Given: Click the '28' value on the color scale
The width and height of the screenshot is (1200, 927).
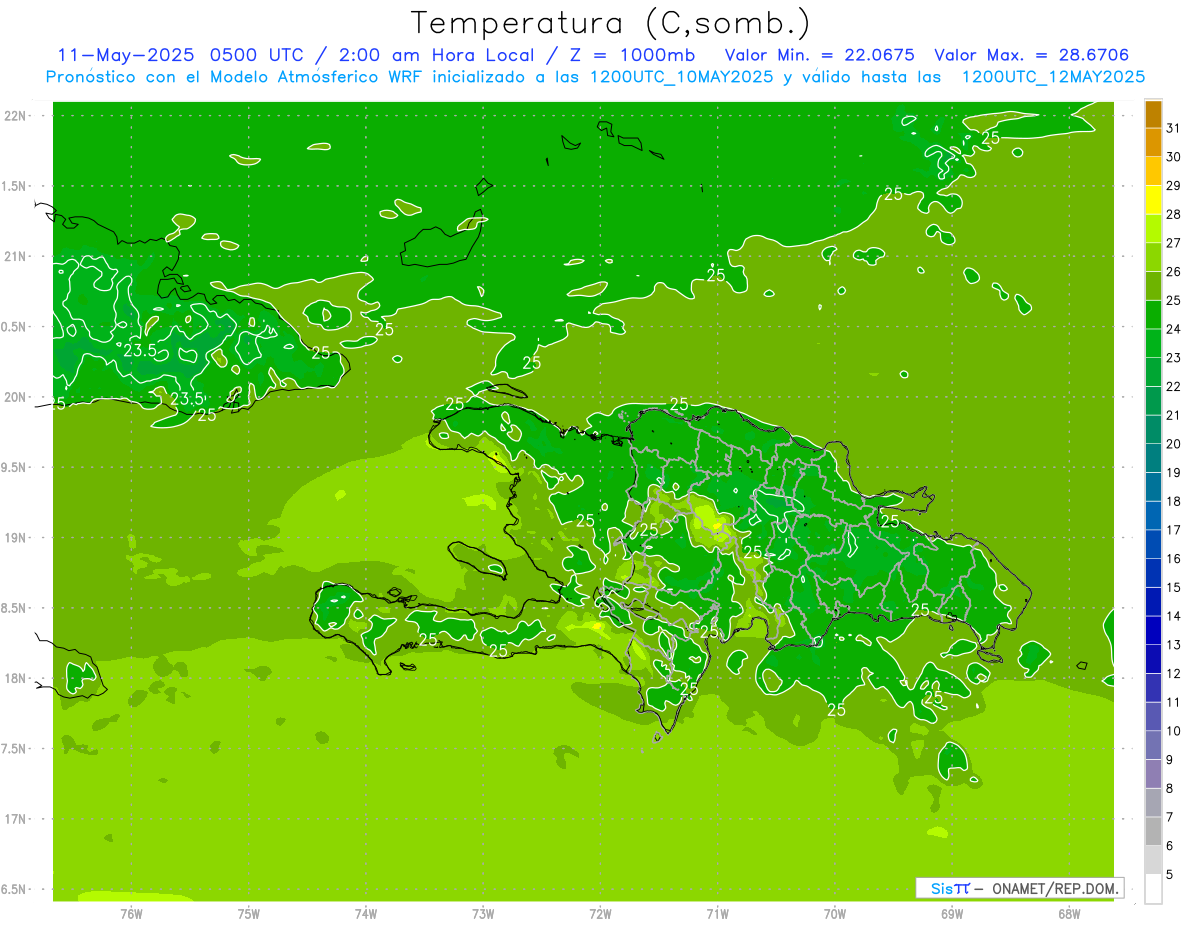Looking at the screenshot, I should [x=1174, y=214].
